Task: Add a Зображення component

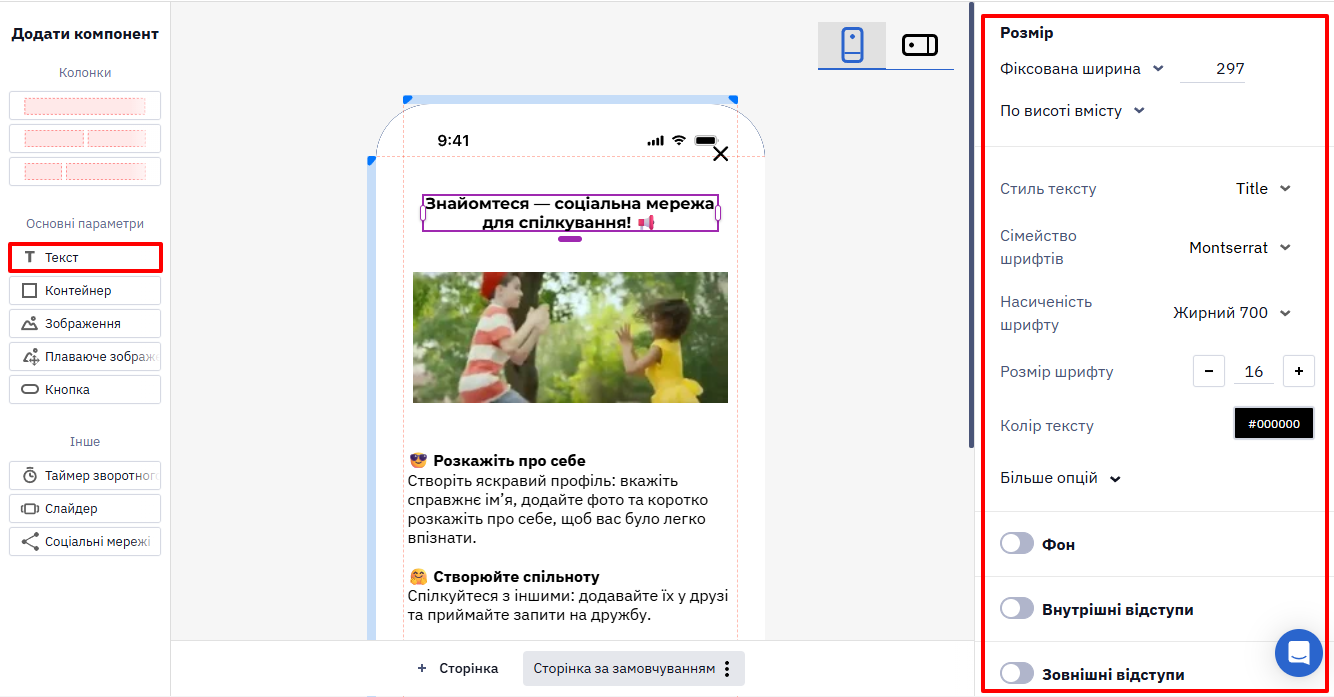Action: coord(85,323)
